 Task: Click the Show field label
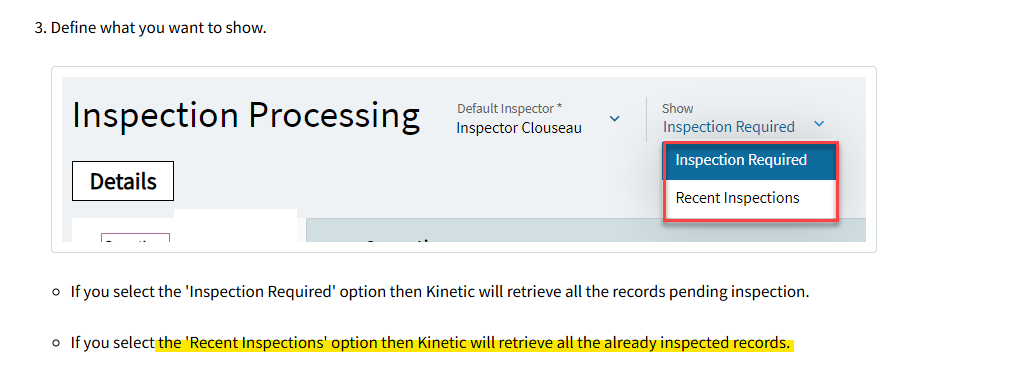(677, 108)
